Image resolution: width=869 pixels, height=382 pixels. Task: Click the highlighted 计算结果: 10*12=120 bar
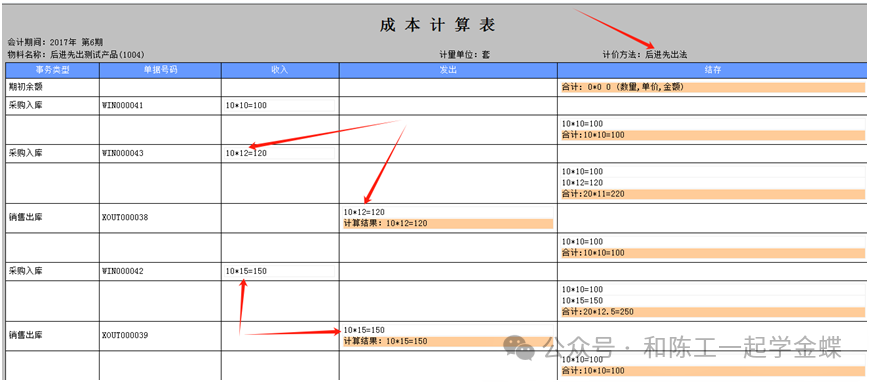click(x=448, y=223)
